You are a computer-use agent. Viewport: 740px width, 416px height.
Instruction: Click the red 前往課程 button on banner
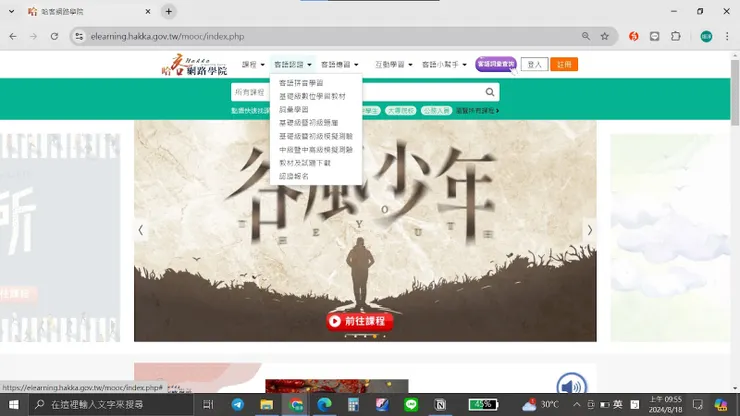click(x=360, y=321)
